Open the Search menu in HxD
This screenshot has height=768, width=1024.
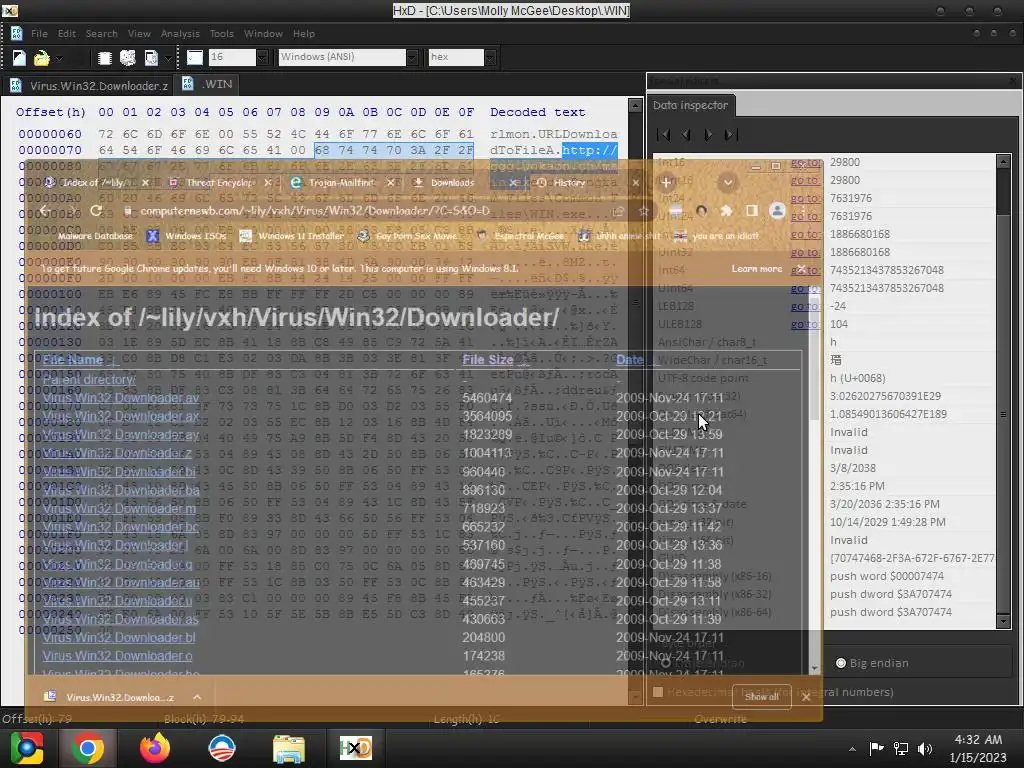point(101,33)
